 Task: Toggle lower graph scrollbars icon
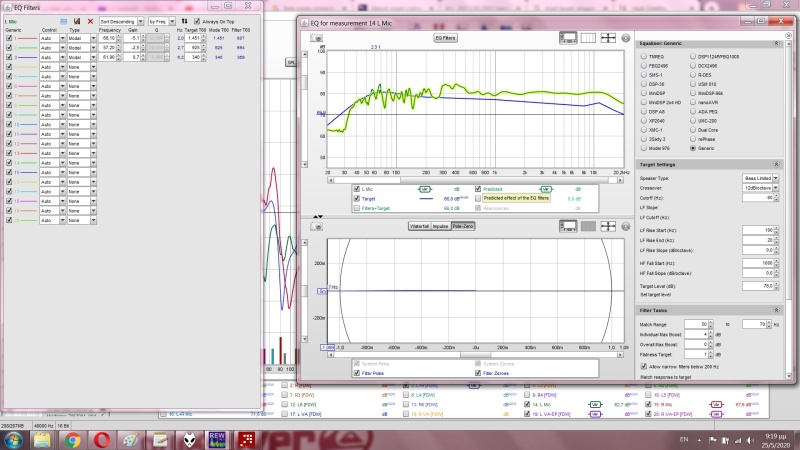(568, 226)
